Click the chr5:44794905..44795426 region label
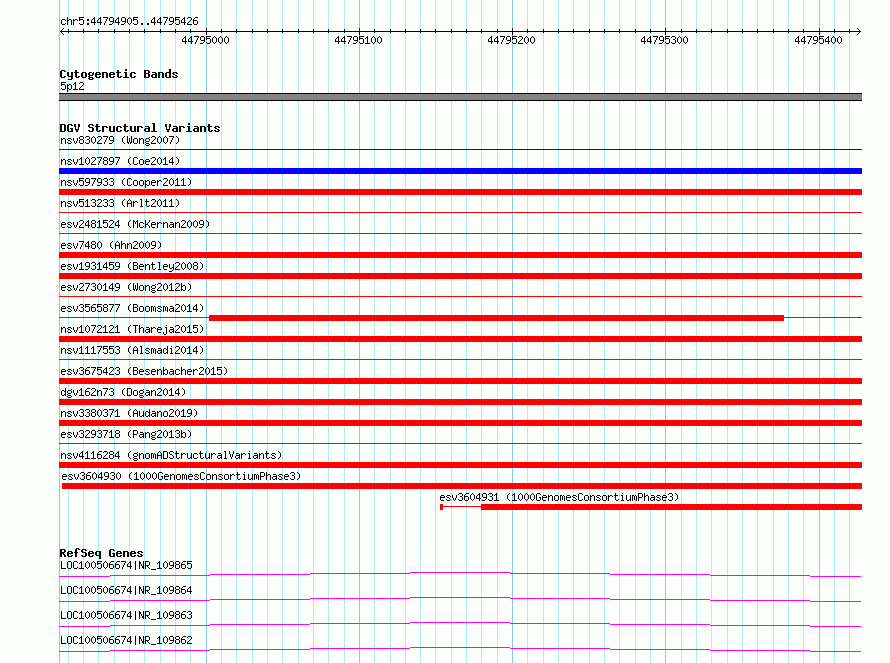This screenshot has width=890, height=663. point(129,21)
